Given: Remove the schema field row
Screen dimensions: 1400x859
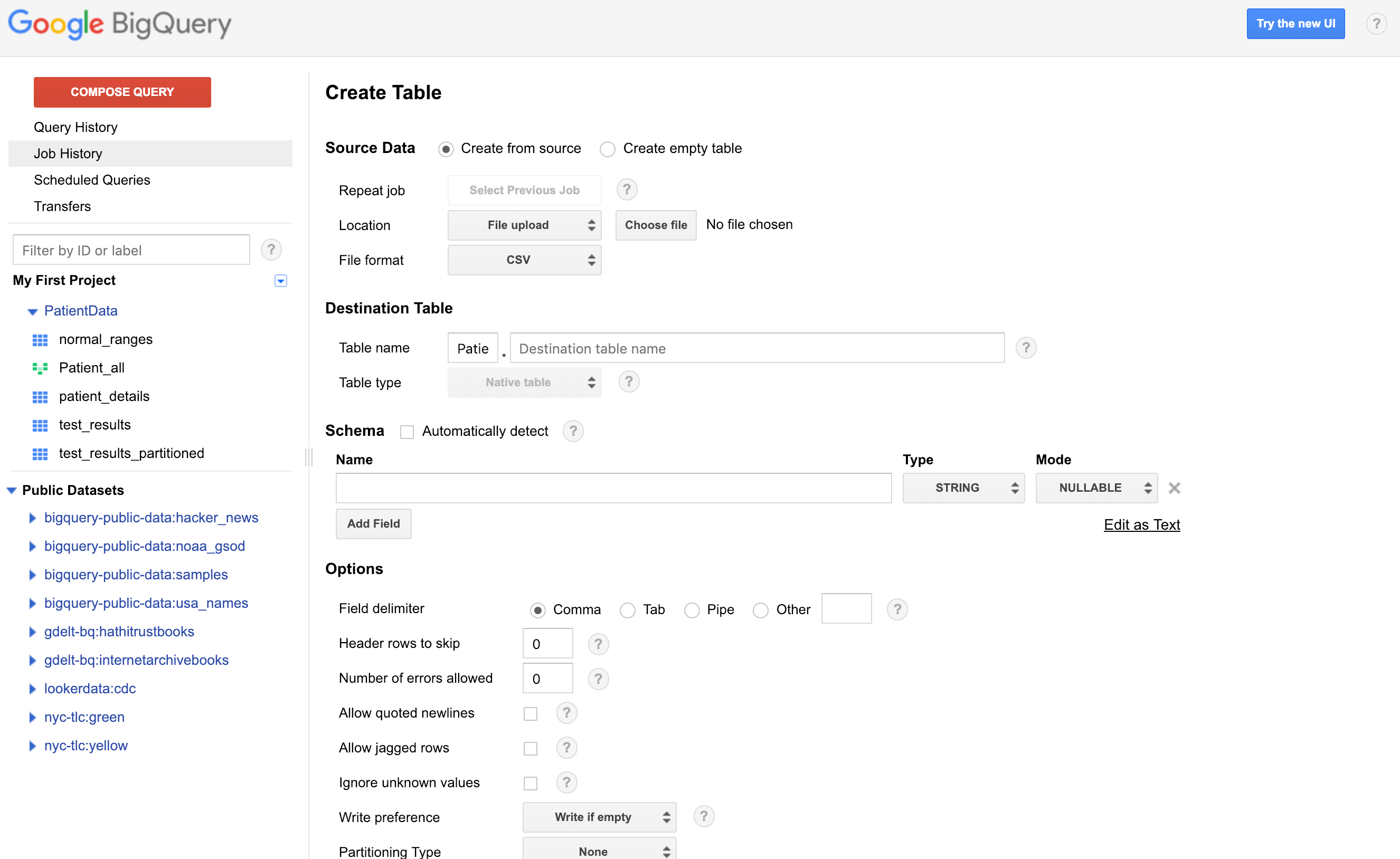Looking at the screenshot, I should pos(1175,488).
